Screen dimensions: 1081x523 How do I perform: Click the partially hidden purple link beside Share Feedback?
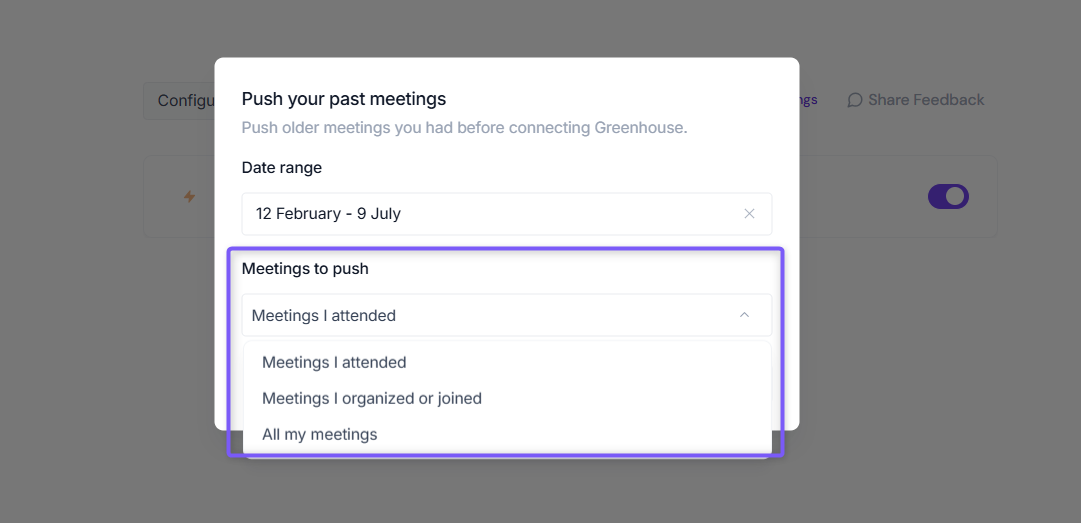tap(808, 100)
